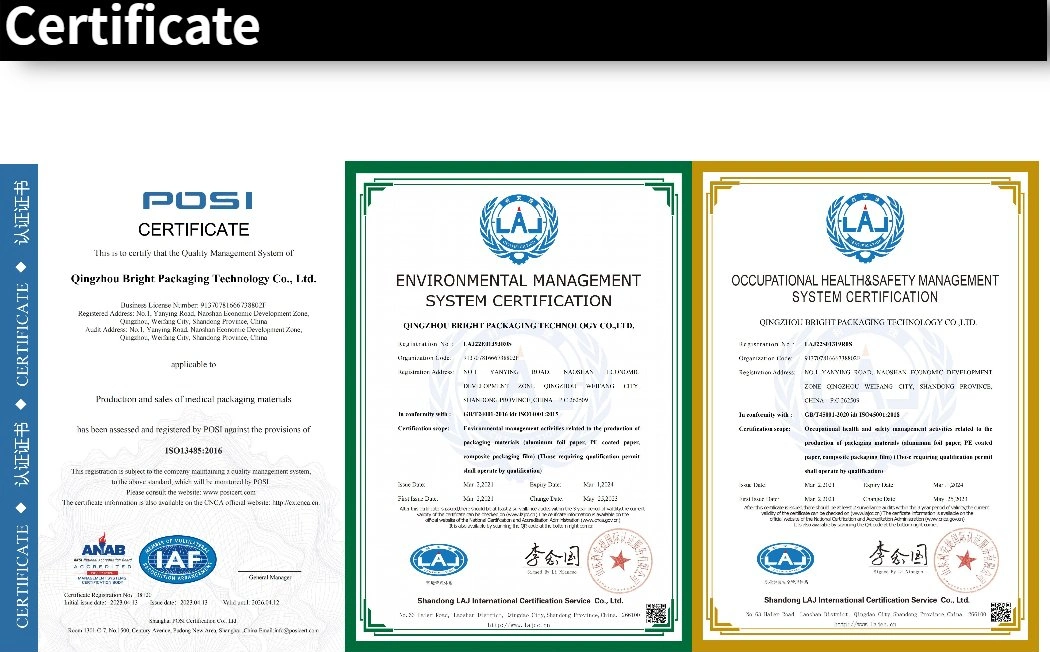Screen dimensions: 1050x652
Task: Click the handwritten signature on the occupational health certificate
Action: (898, 555)
